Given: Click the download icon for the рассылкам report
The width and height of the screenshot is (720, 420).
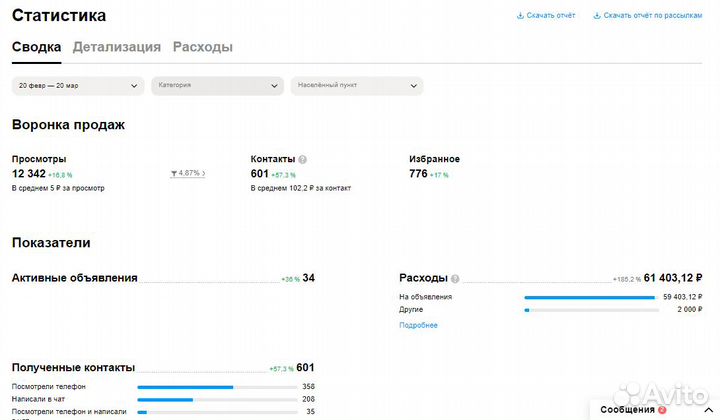Looking at the screenshot, I should (x=597, y=16).
